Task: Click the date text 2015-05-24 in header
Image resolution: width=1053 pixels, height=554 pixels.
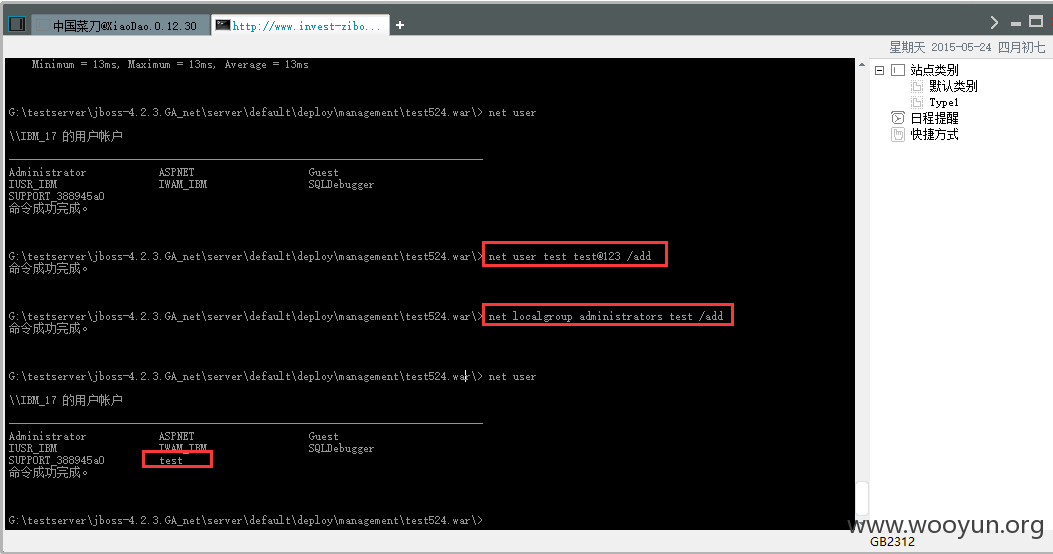Action: (x=963, y=47)
